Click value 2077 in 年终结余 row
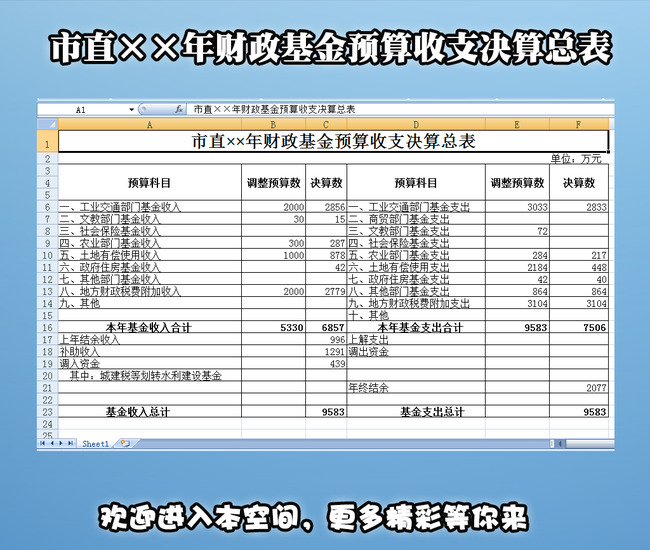The height and width of the screenshot is (550, 650). click(x=597, y=388)
